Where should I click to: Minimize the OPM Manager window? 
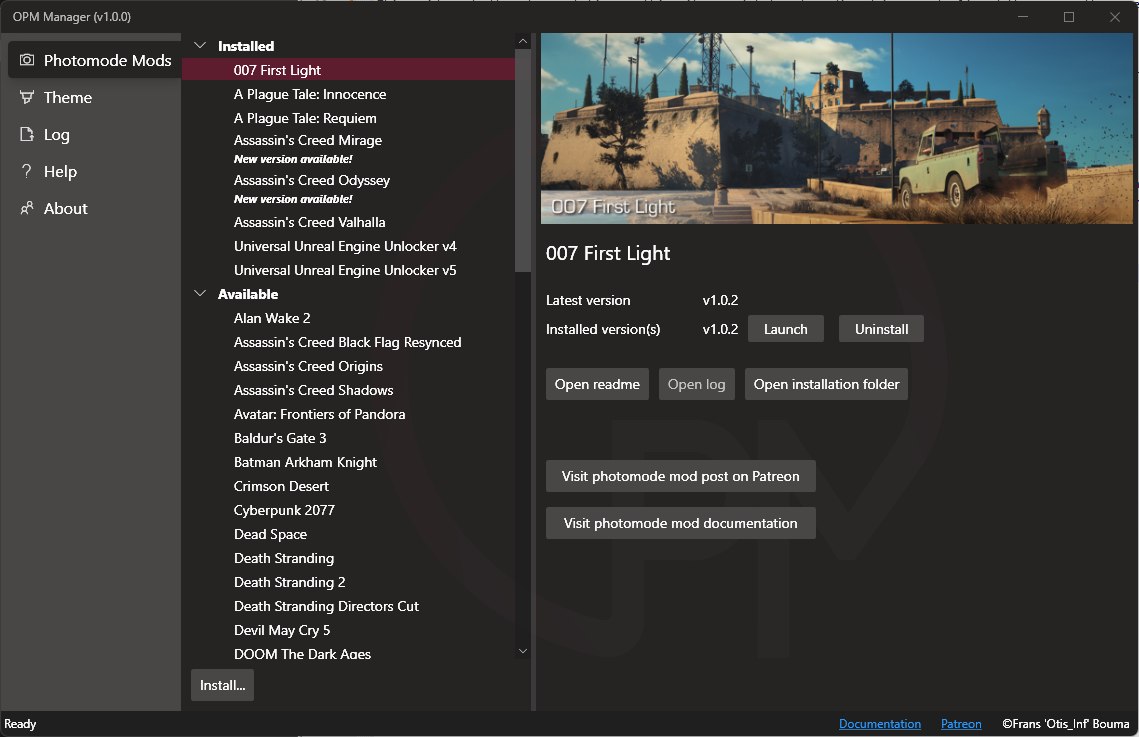1023,17
